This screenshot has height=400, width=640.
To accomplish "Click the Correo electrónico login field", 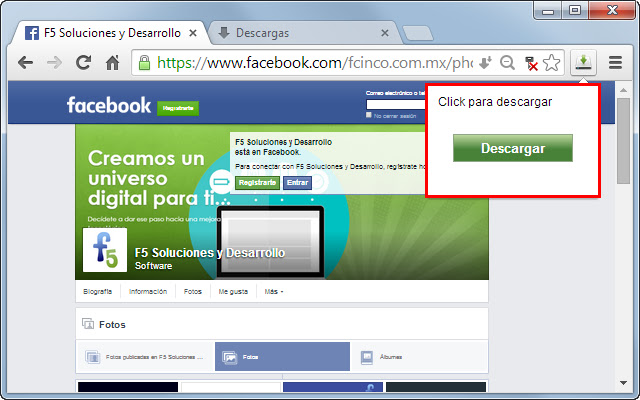I will click(396, 104).
